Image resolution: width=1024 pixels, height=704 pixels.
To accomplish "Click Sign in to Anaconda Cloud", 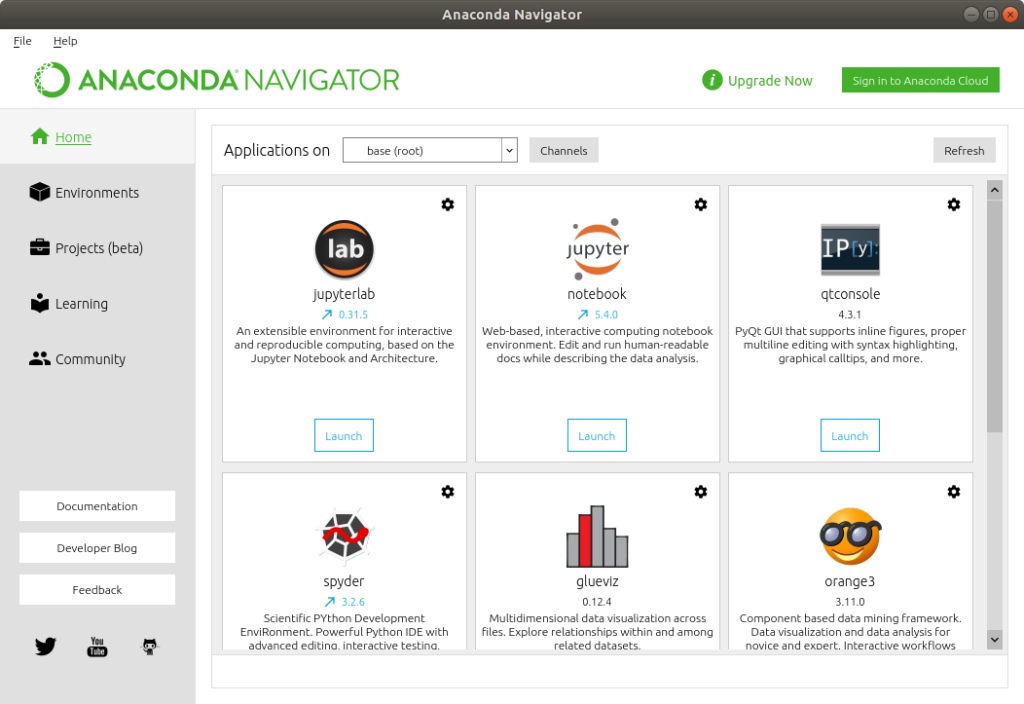I will tap(920, 80).
